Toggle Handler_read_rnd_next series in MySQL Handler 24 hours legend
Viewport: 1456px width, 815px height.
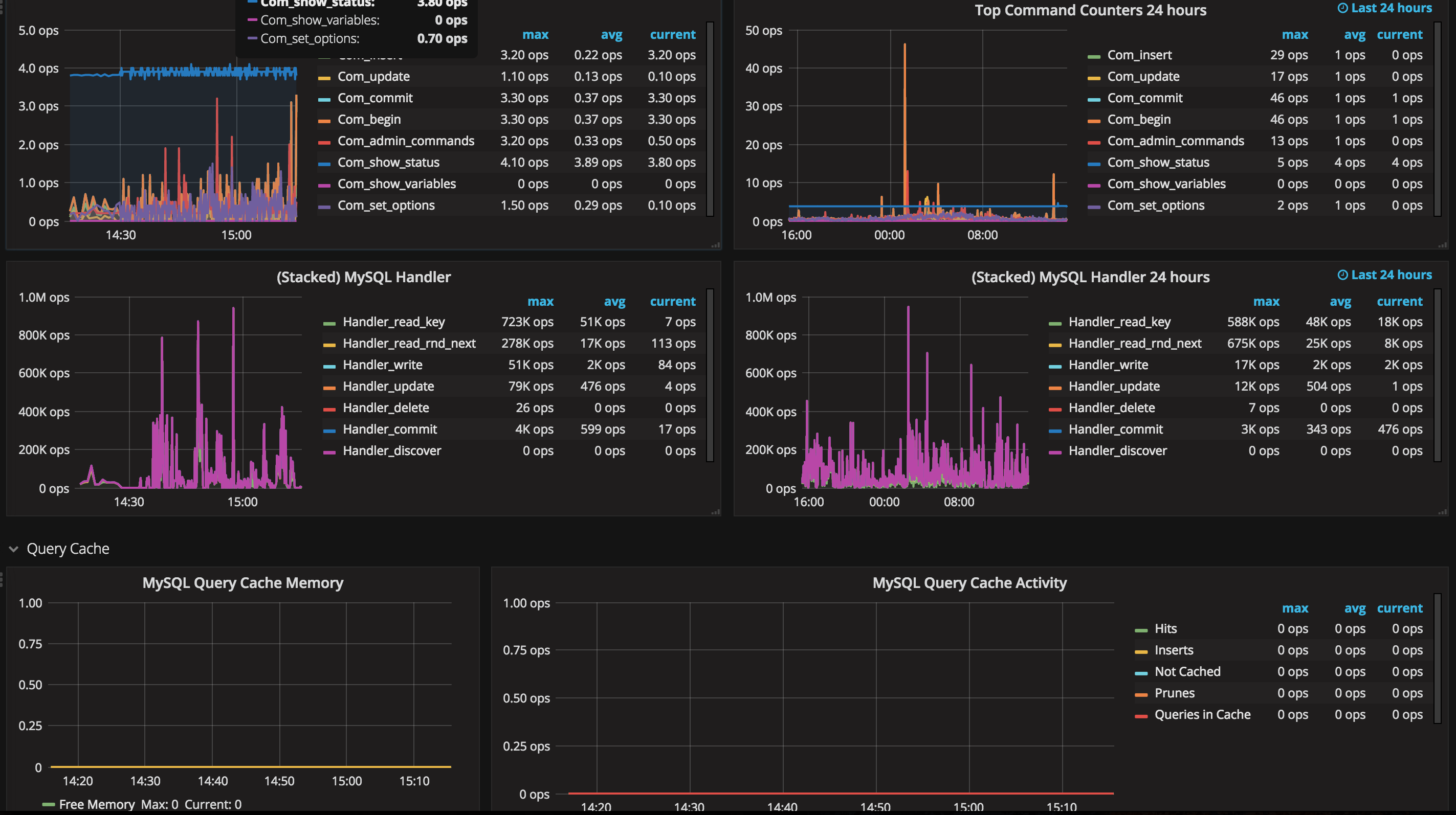coord(1134,344)
